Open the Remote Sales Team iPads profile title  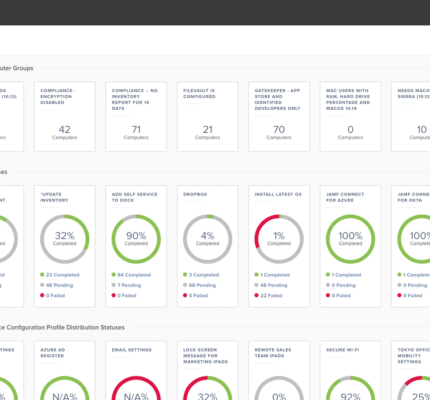[273, 353]
